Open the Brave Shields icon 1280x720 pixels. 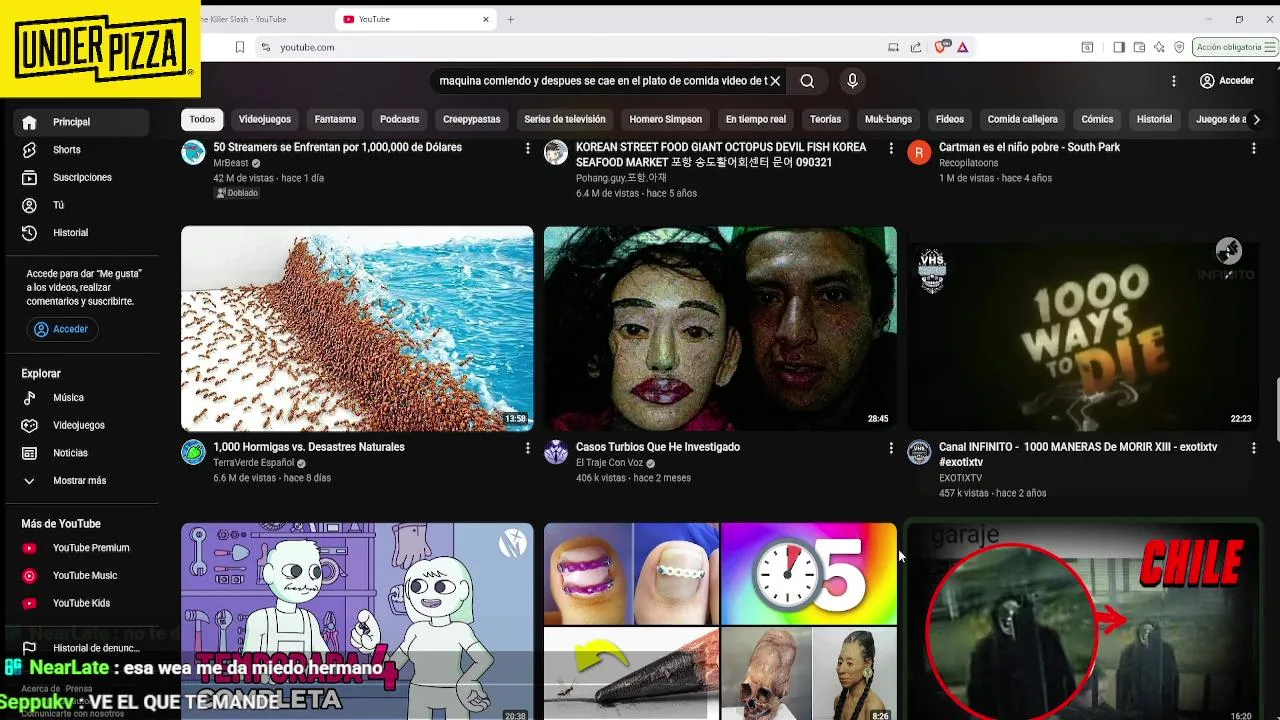point(941,47)
